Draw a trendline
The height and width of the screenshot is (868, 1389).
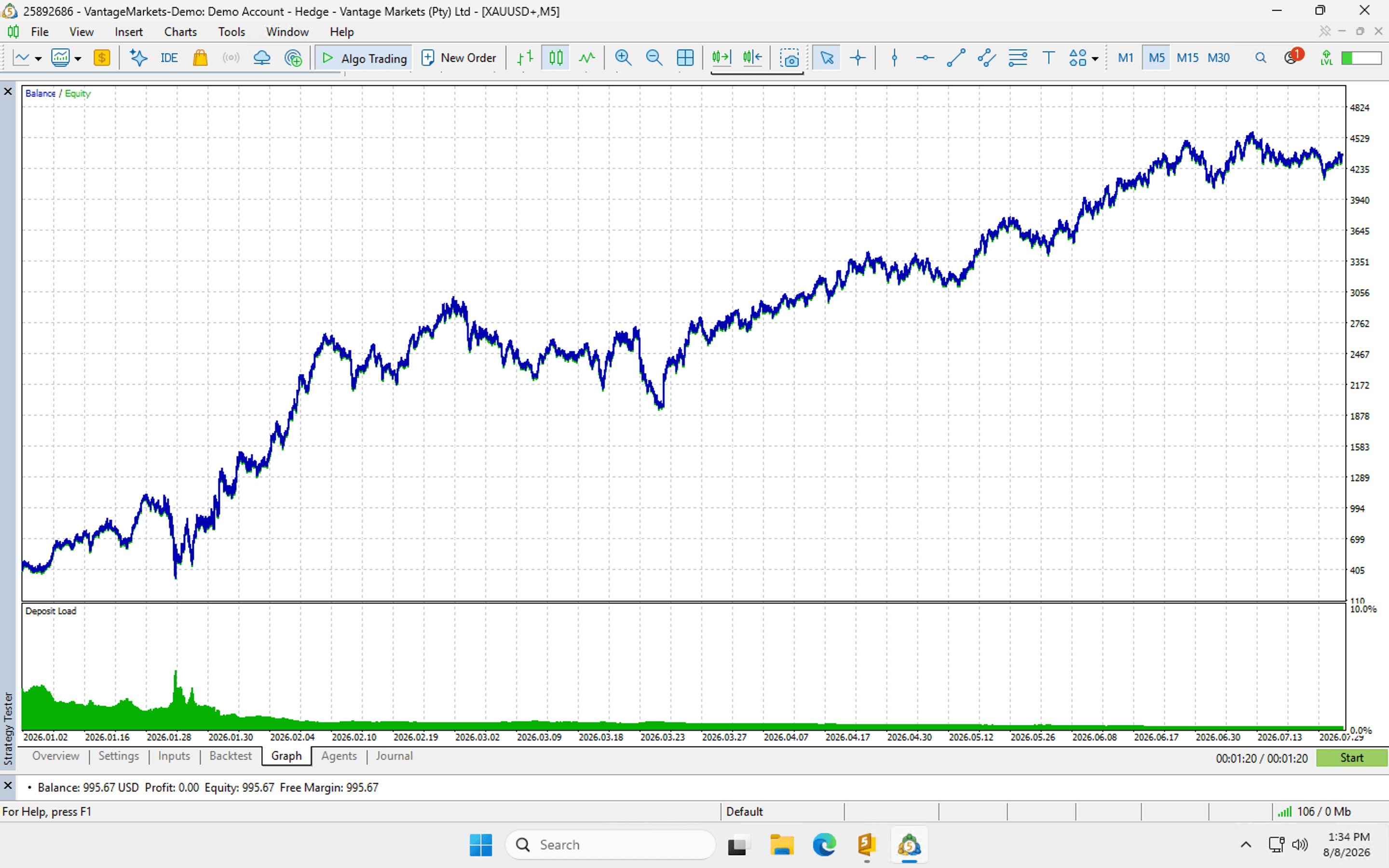click(955, 58)
